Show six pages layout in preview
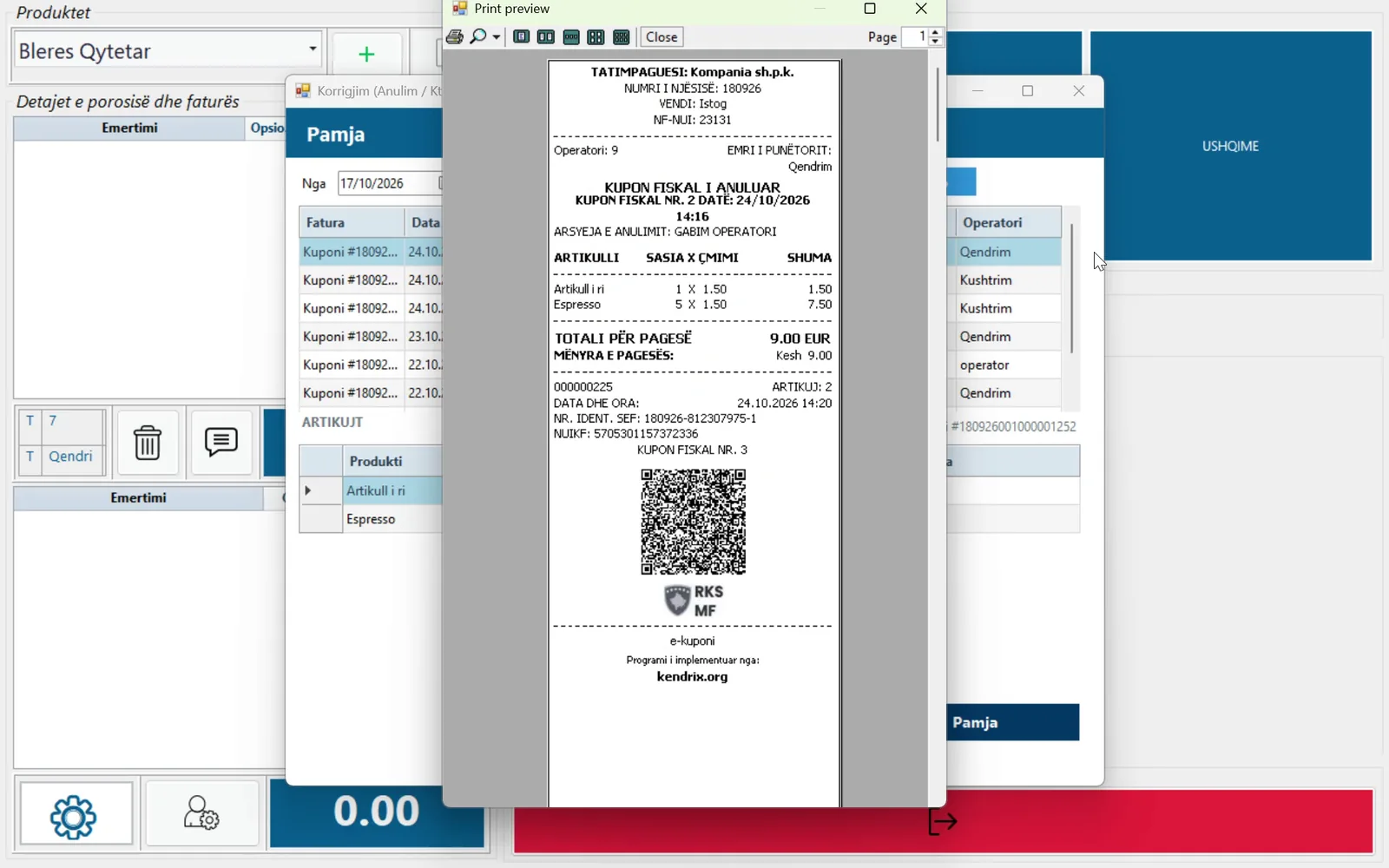Viewport: 1389px width, 868px height. pyautogui.click(x=621, y=36)
